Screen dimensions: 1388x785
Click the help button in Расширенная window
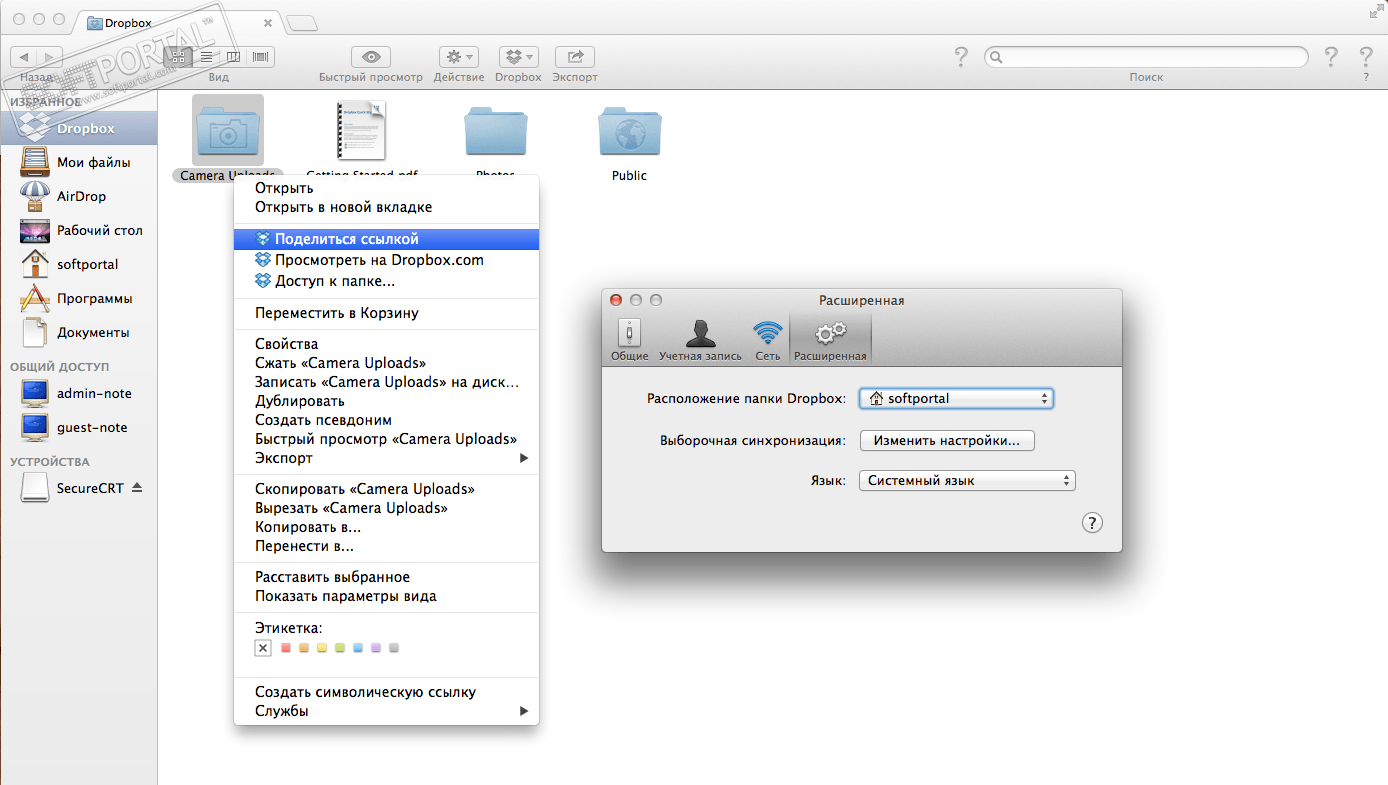tap(1092, 522)
